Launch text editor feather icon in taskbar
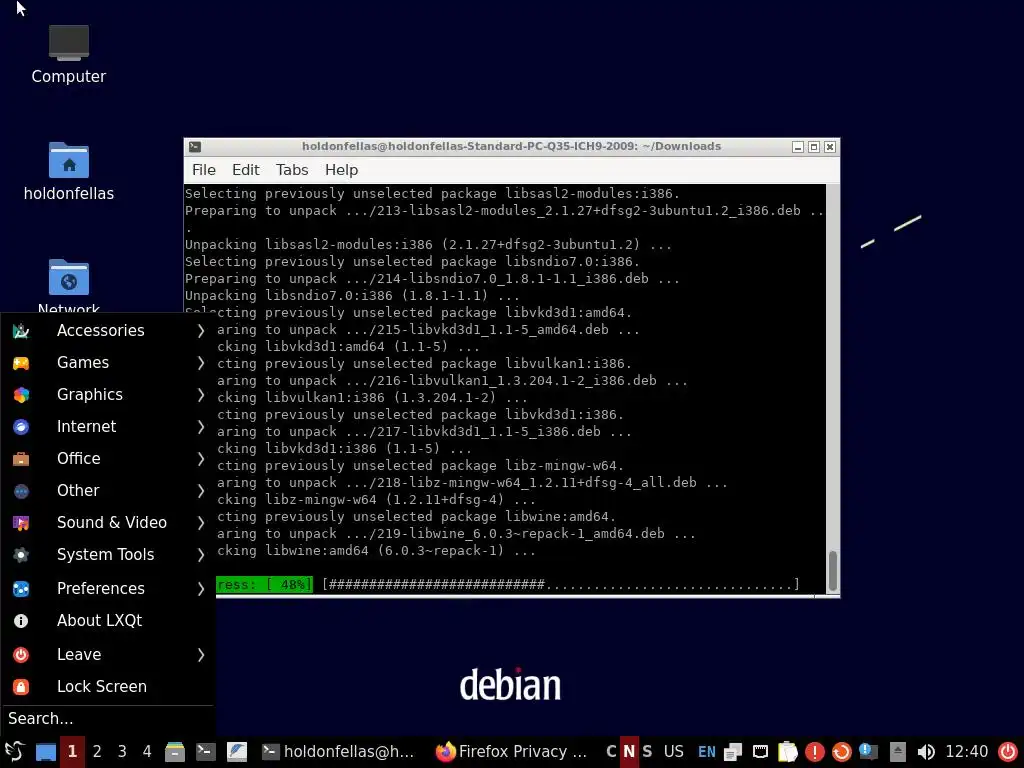This screenshot has height=768, width=1024. pyautogui.click(x=236, y=752)
